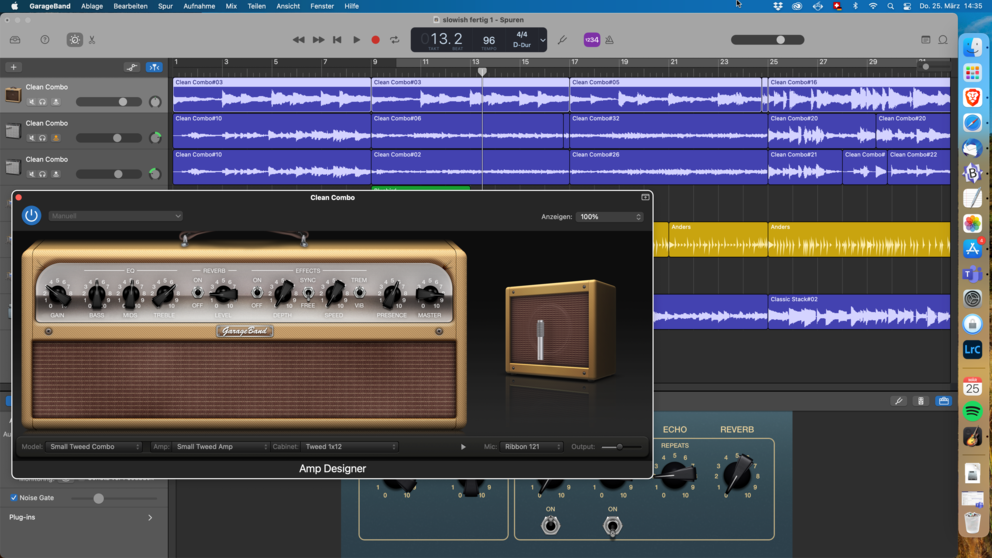Screen dimensions: 992x558
Task: Flip the EFFECTS on/off switch
Action: [x=257, y=293]
